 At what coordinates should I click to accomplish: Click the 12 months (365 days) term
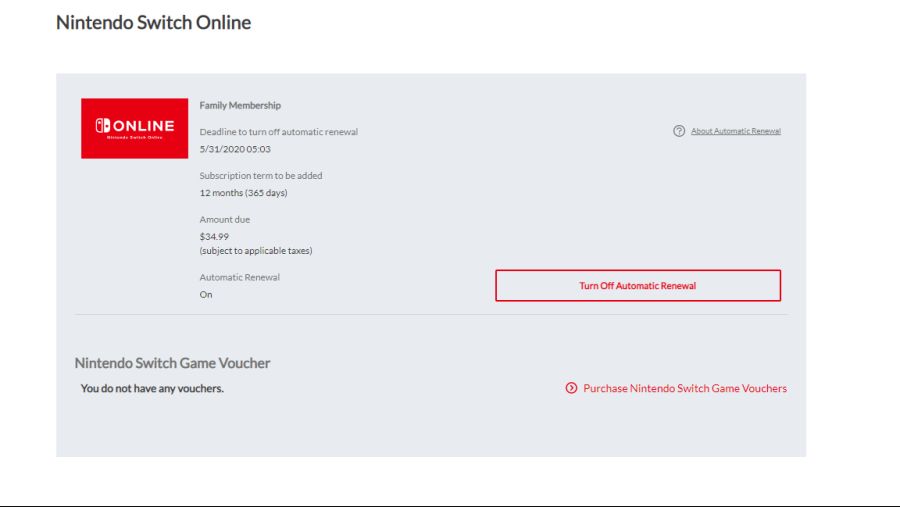pos(243,193)
